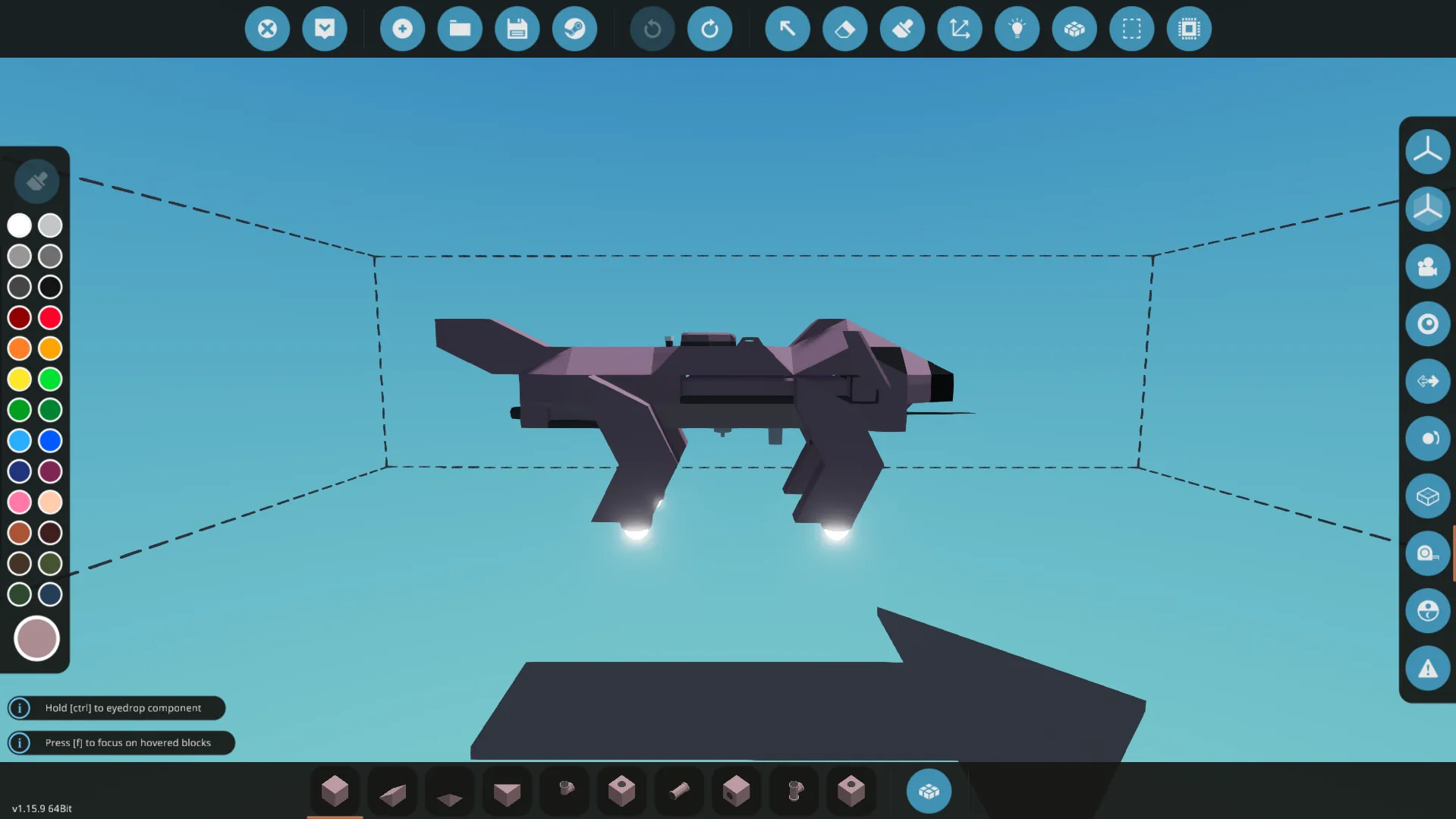
Task: Click the redo clockwise arrow button
Action: [x=709, y=29]
